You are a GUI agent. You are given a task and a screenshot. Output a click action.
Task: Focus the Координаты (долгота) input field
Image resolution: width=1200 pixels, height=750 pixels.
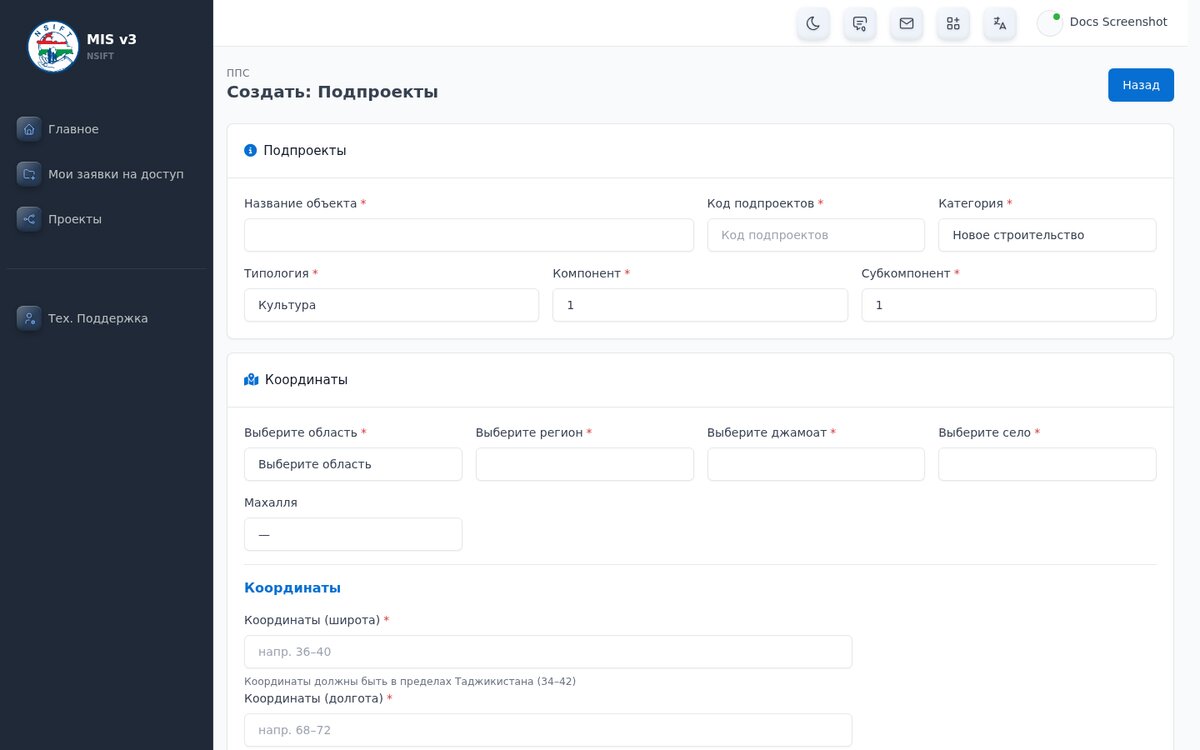pos(548,730)
